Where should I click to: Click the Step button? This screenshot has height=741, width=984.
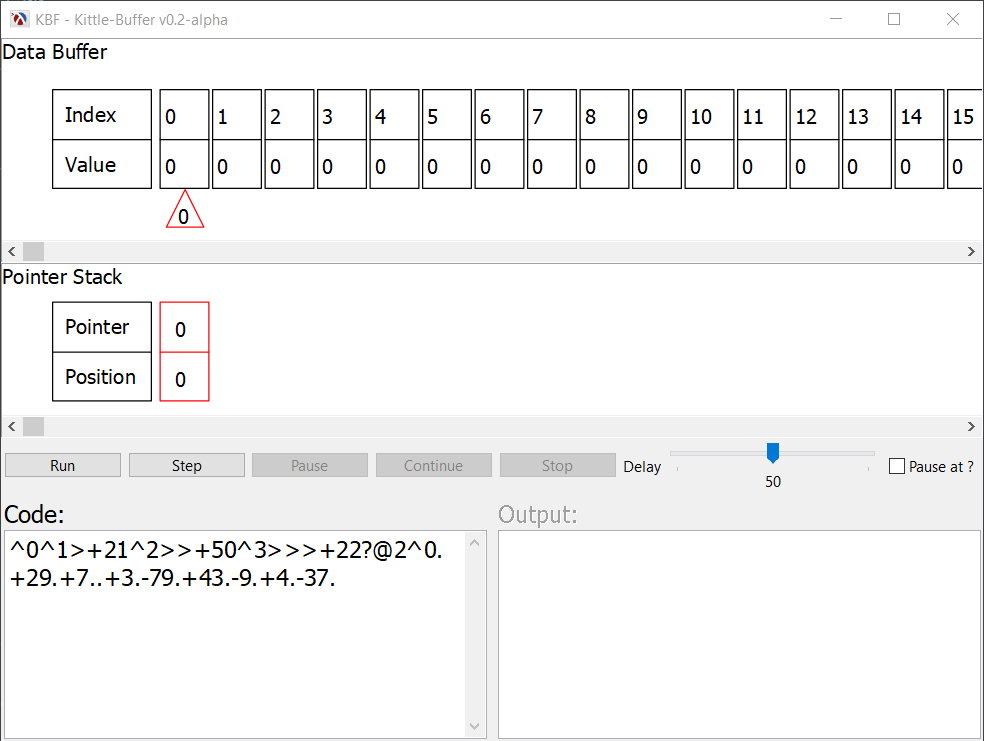click(187, 466)
